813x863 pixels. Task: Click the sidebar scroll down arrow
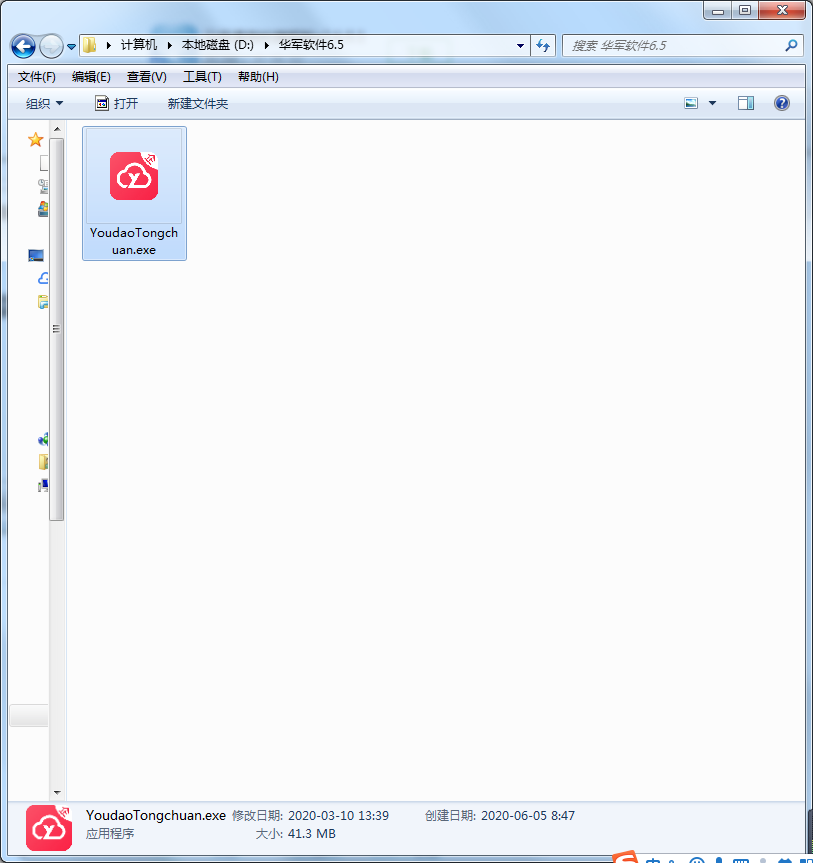pyautogui.click(x=57, y=793)
